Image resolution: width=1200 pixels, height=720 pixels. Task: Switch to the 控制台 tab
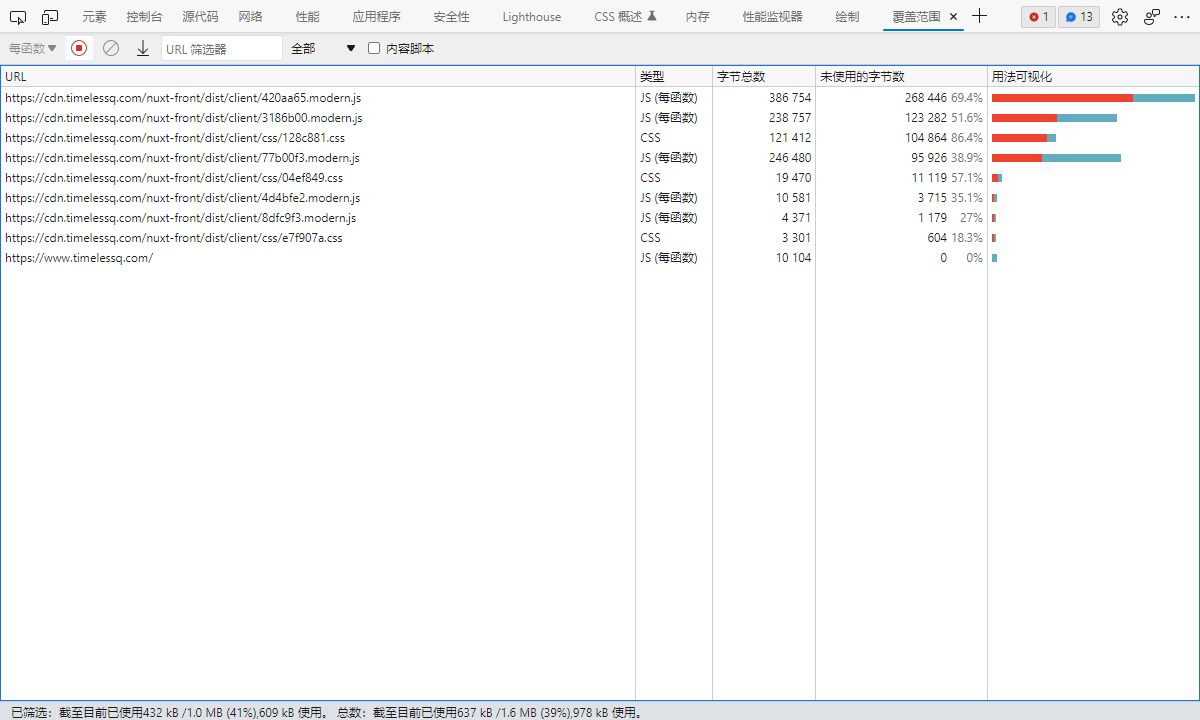(144, 17)
